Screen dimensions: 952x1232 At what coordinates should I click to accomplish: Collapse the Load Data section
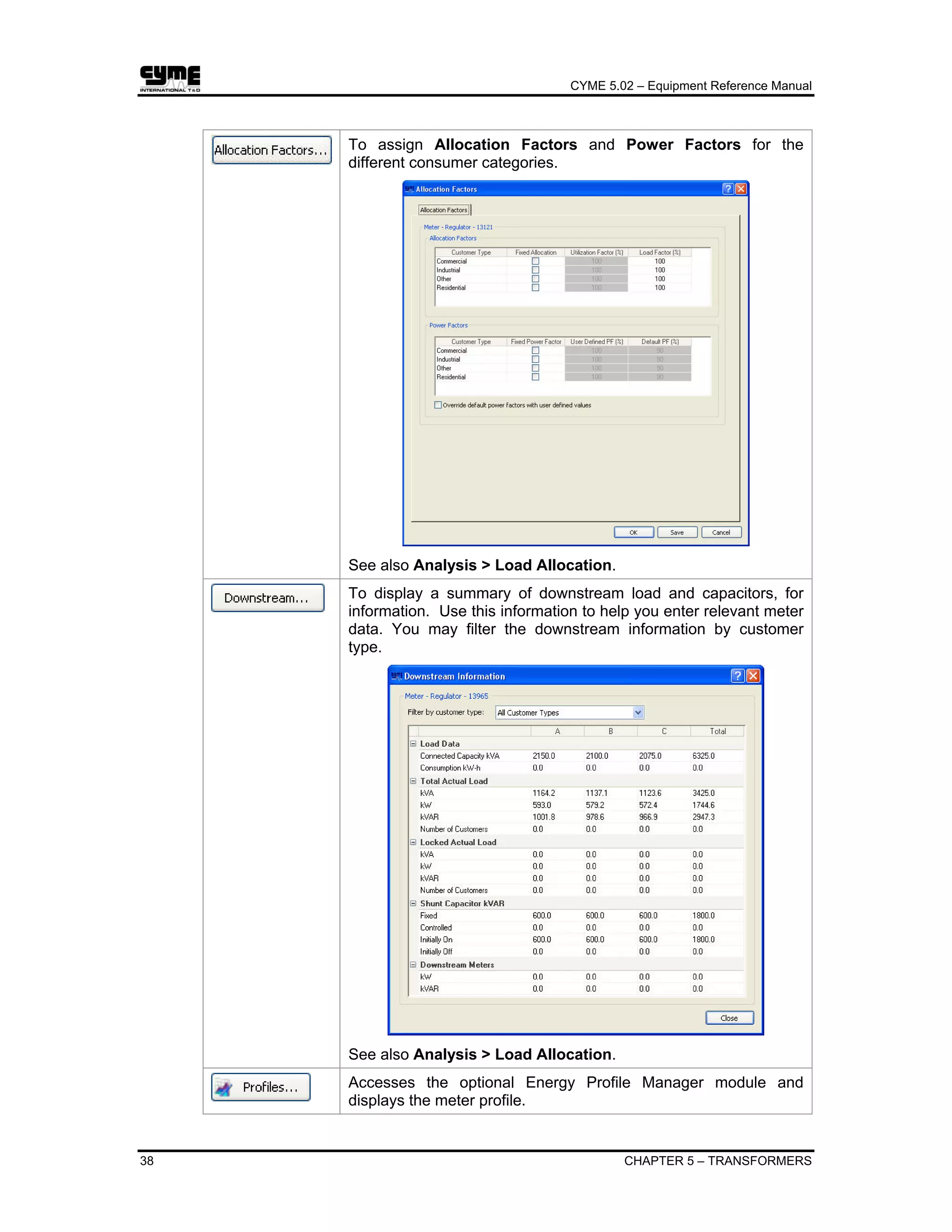[x=413, y=743]
